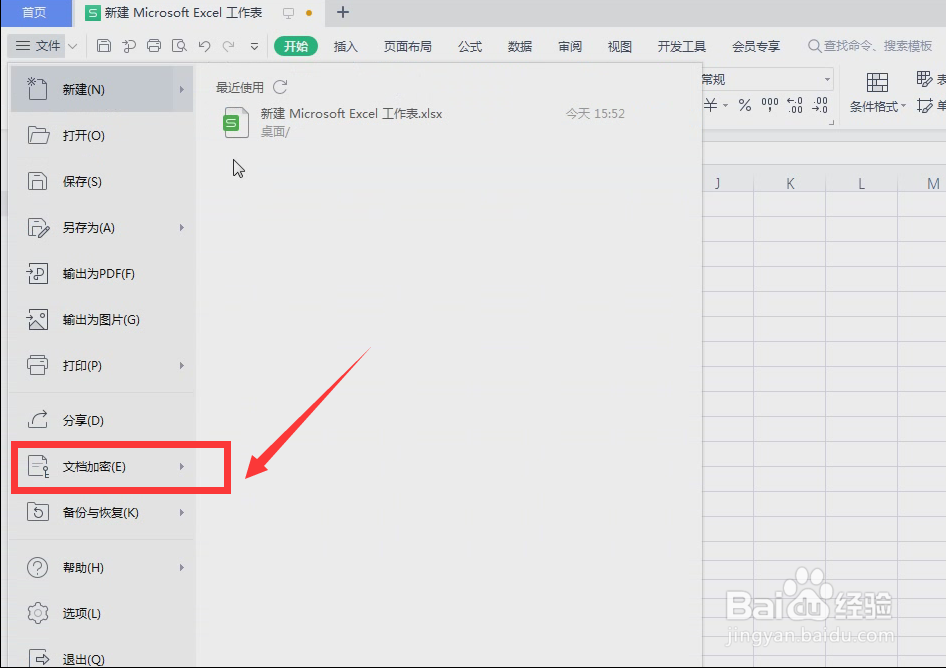
Task: Open the print preview icon
Action: coord(178,45)
